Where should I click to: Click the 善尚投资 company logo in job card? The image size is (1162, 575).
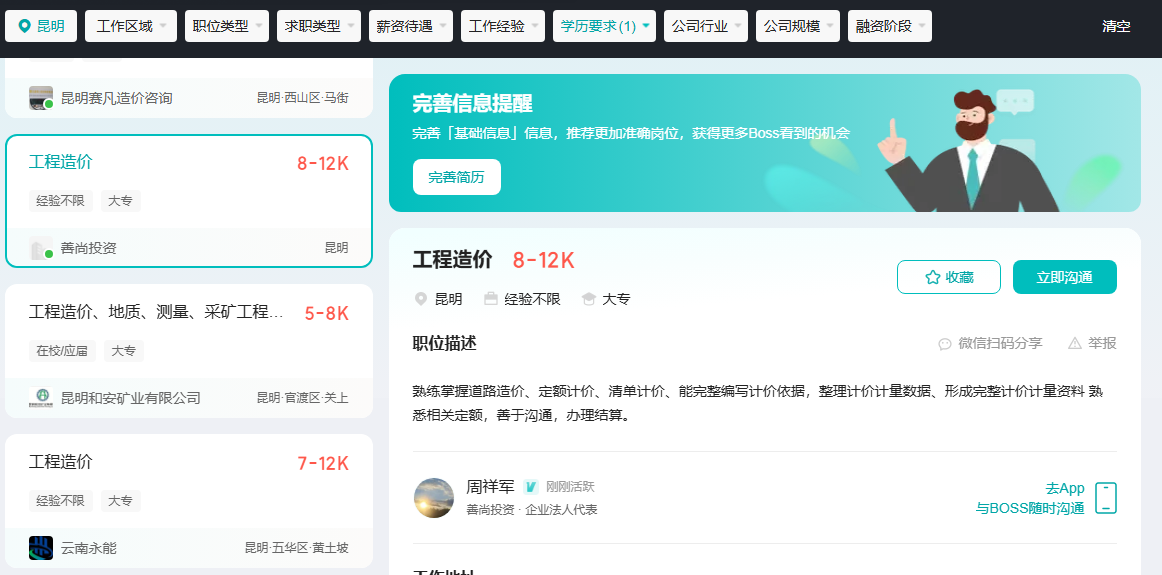point(41,248)
